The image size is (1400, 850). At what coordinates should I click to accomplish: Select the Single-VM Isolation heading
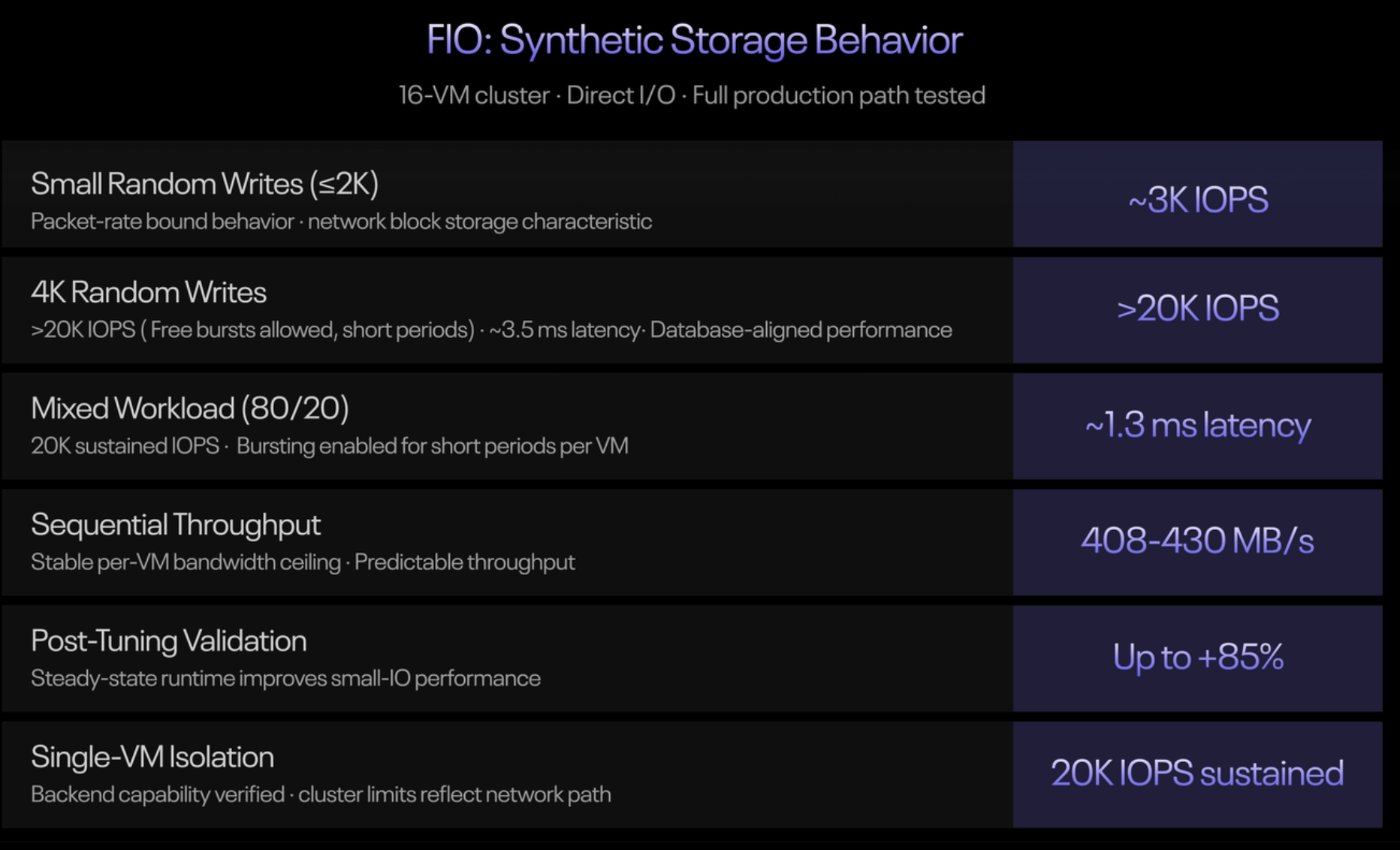[x=152, y=757]
